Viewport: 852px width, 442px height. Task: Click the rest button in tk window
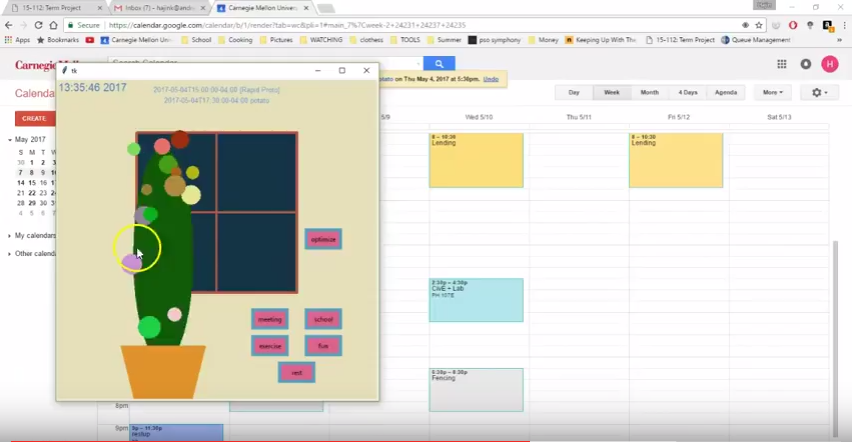click(x=297, y=372)
